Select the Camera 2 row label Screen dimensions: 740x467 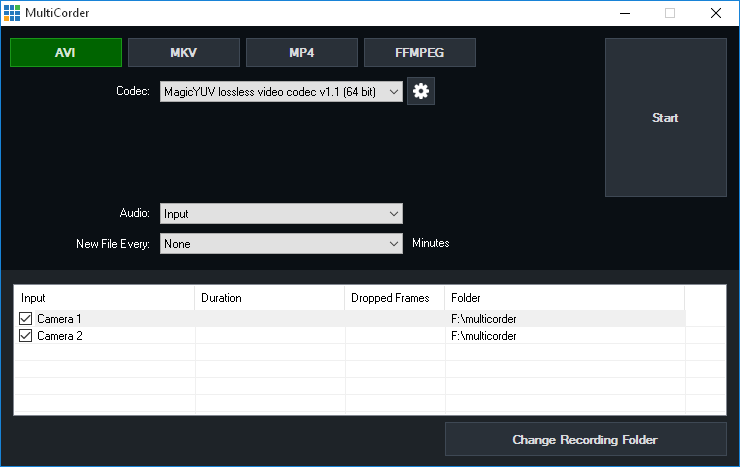click(x=59, y=336)
